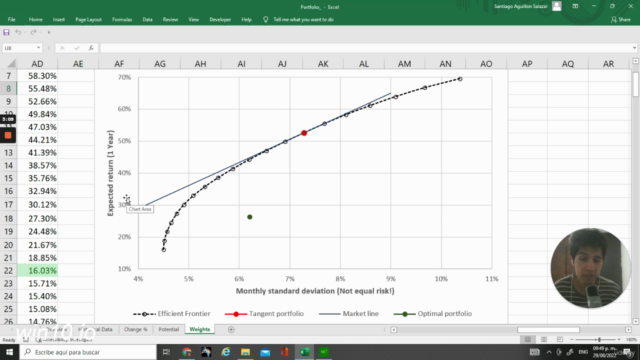Open the Formulas ribbon tab
This screenshot has width=640, height=360.
pos(122,20)
